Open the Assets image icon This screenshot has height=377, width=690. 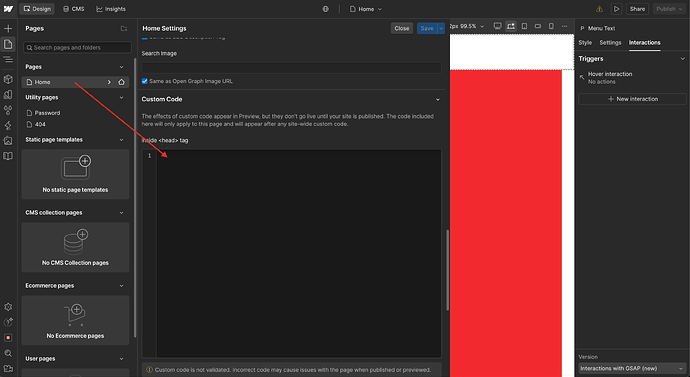tap(8, 141)
